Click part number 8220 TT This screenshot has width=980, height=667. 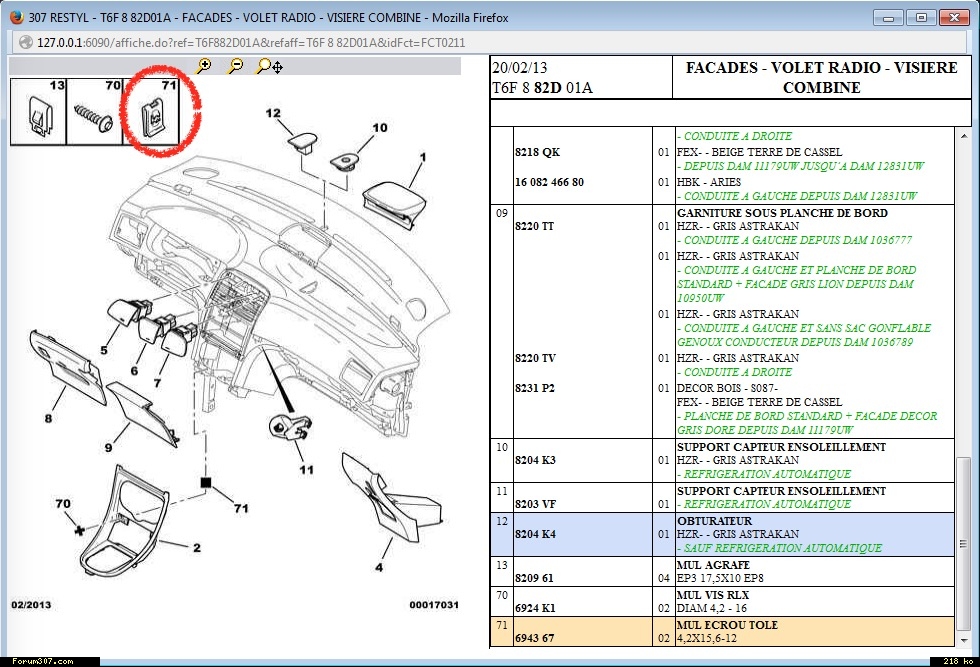pos(536,227)
